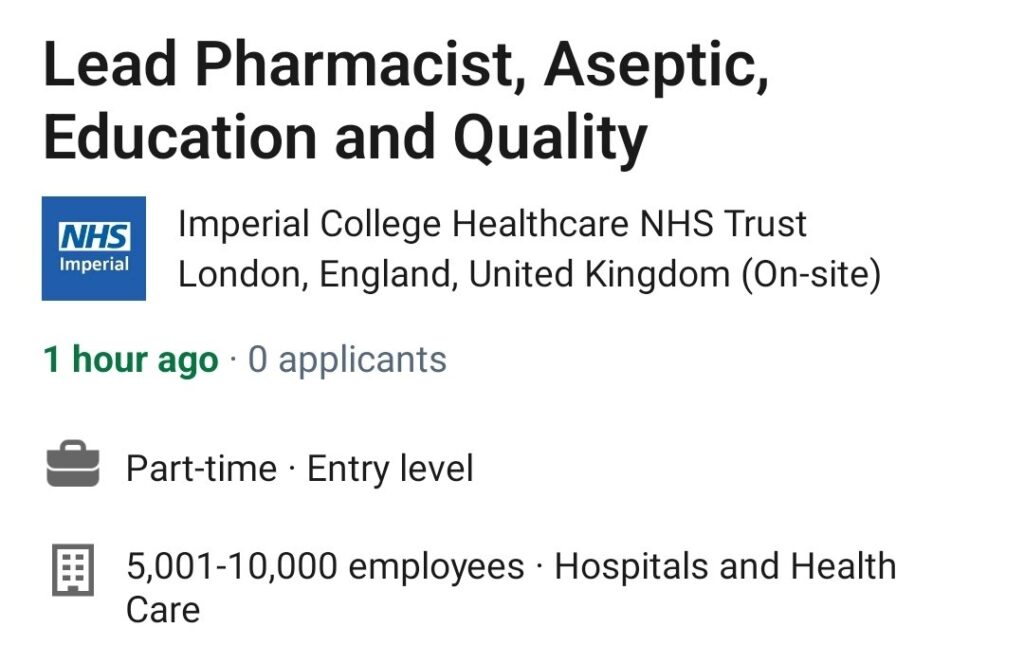The width and height of the screenshot is (1024, 646).
Task: Click the green 1 hour ago timestamp
Action: coord(131,360)
